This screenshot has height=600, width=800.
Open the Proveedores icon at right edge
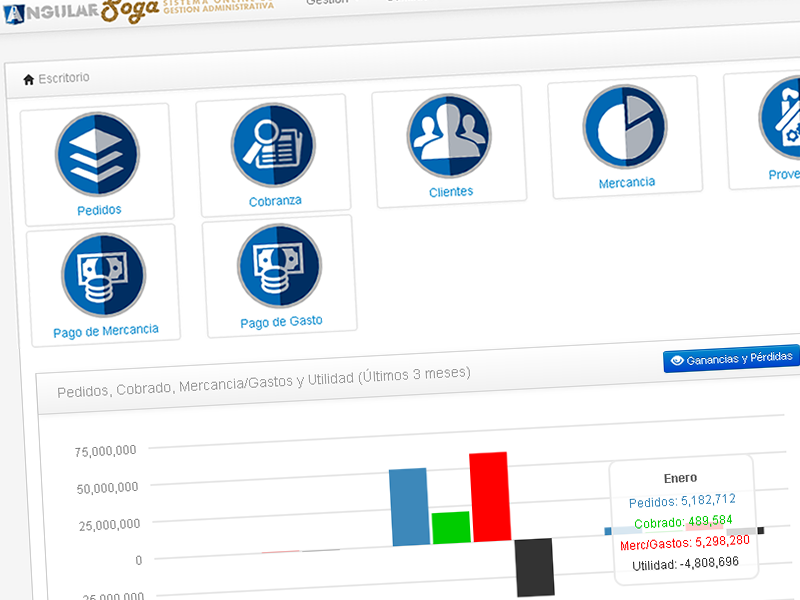pyautogui.click(x=780, y=118)
